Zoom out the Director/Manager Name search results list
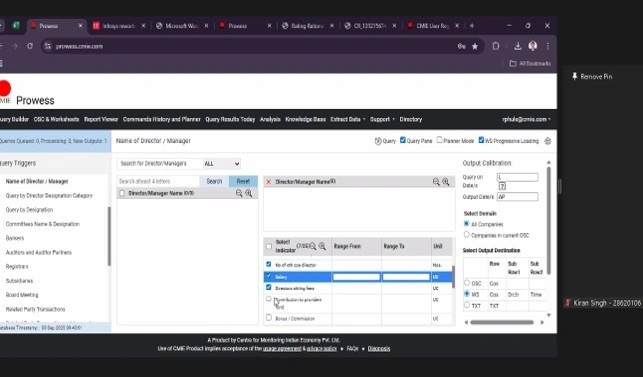Image resolution: width=643 pixels, height=377 pixels. click(239, 193)
